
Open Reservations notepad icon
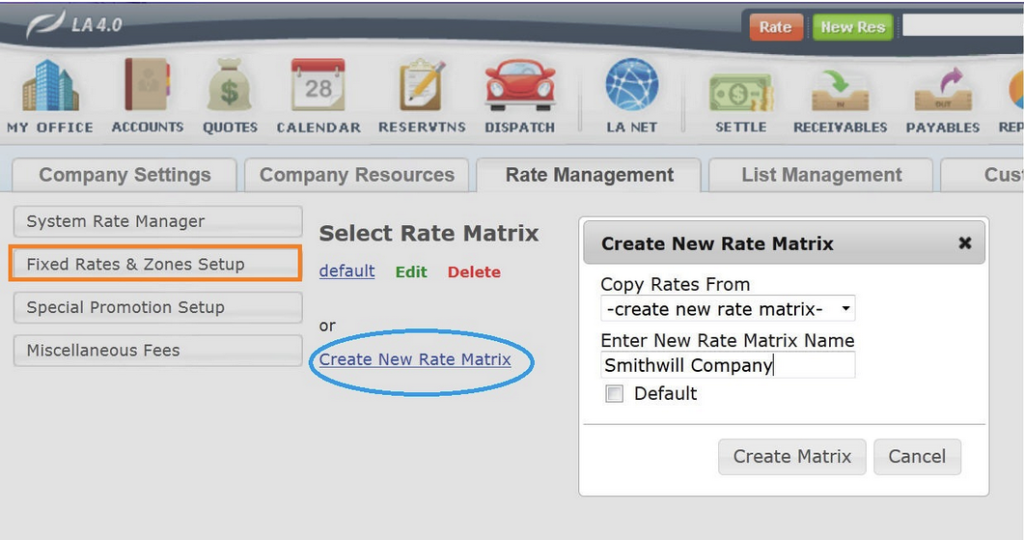(424, 87)
